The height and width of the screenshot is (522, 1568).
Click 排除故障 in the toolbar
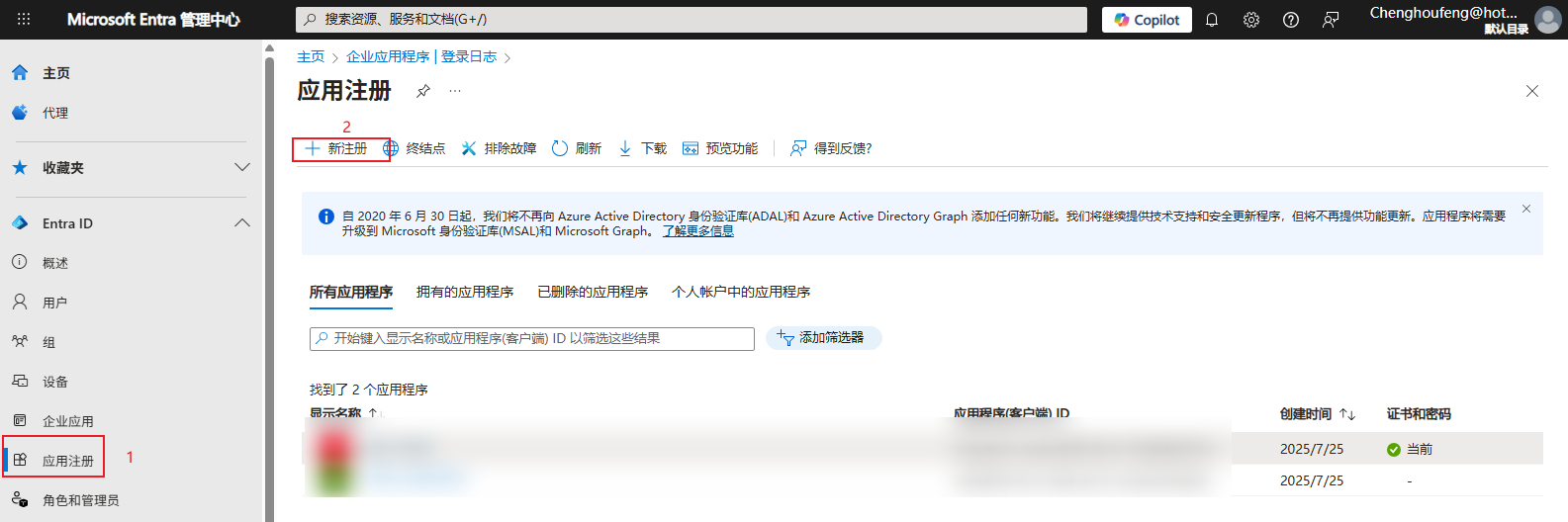coord(500,148)
